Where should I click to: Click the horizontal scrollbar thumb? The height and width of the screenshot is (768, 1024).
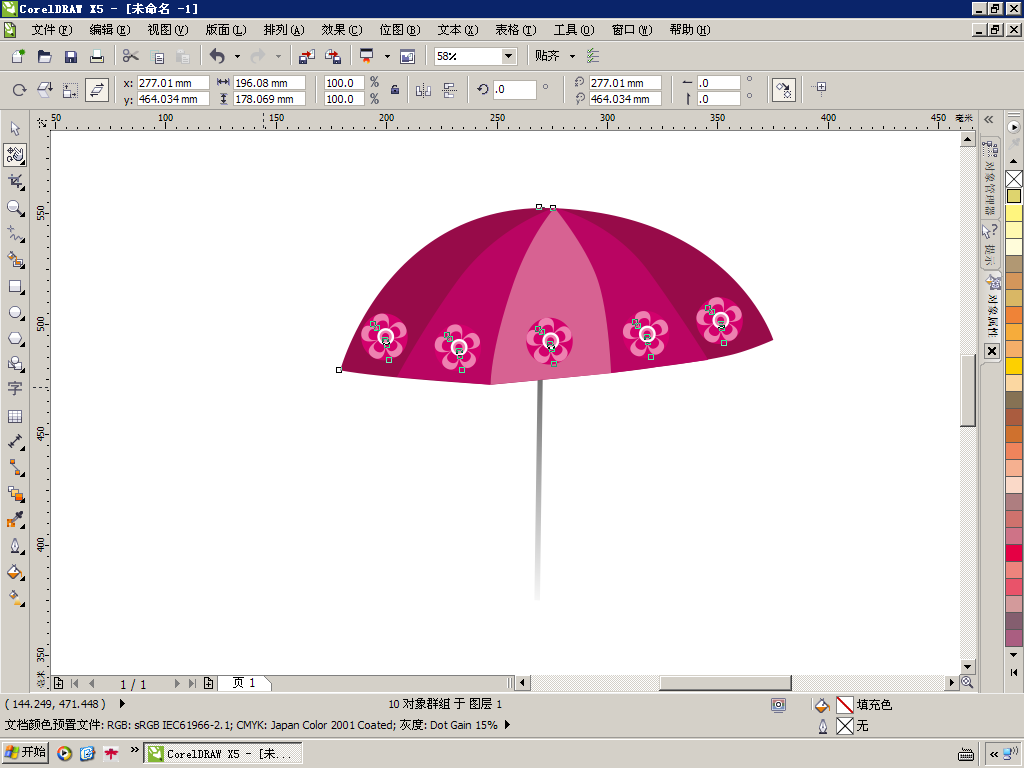click(x=725, y=683)
